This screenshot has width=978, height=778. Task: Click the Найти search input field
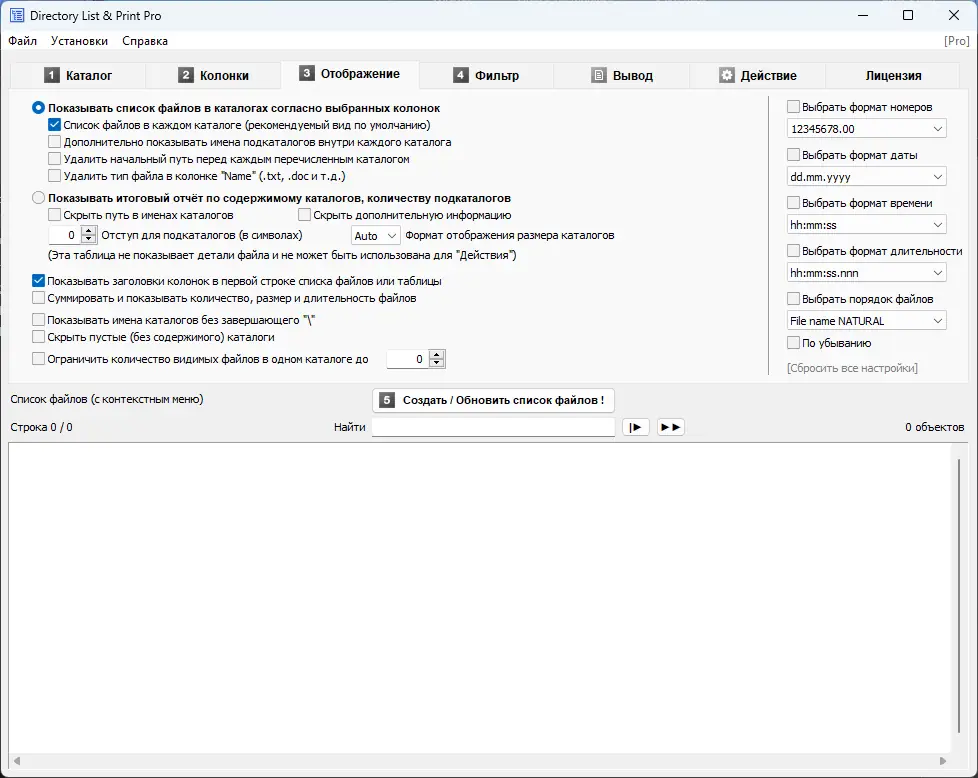(x=493, y=427)
